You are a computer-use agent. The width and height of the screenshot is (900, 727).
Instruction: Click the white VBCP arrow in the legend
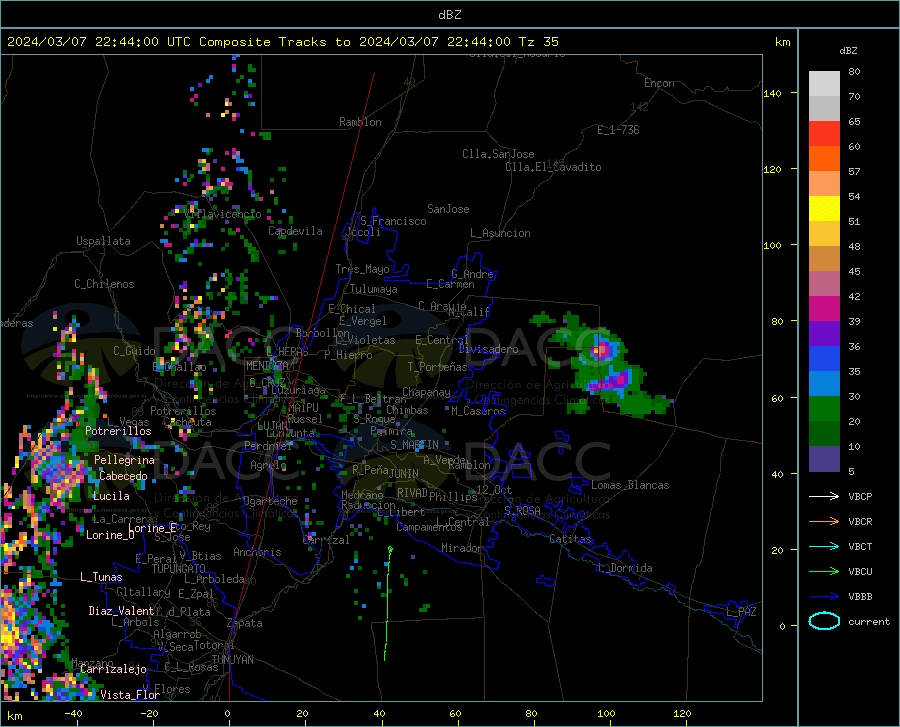click(824, 496)
